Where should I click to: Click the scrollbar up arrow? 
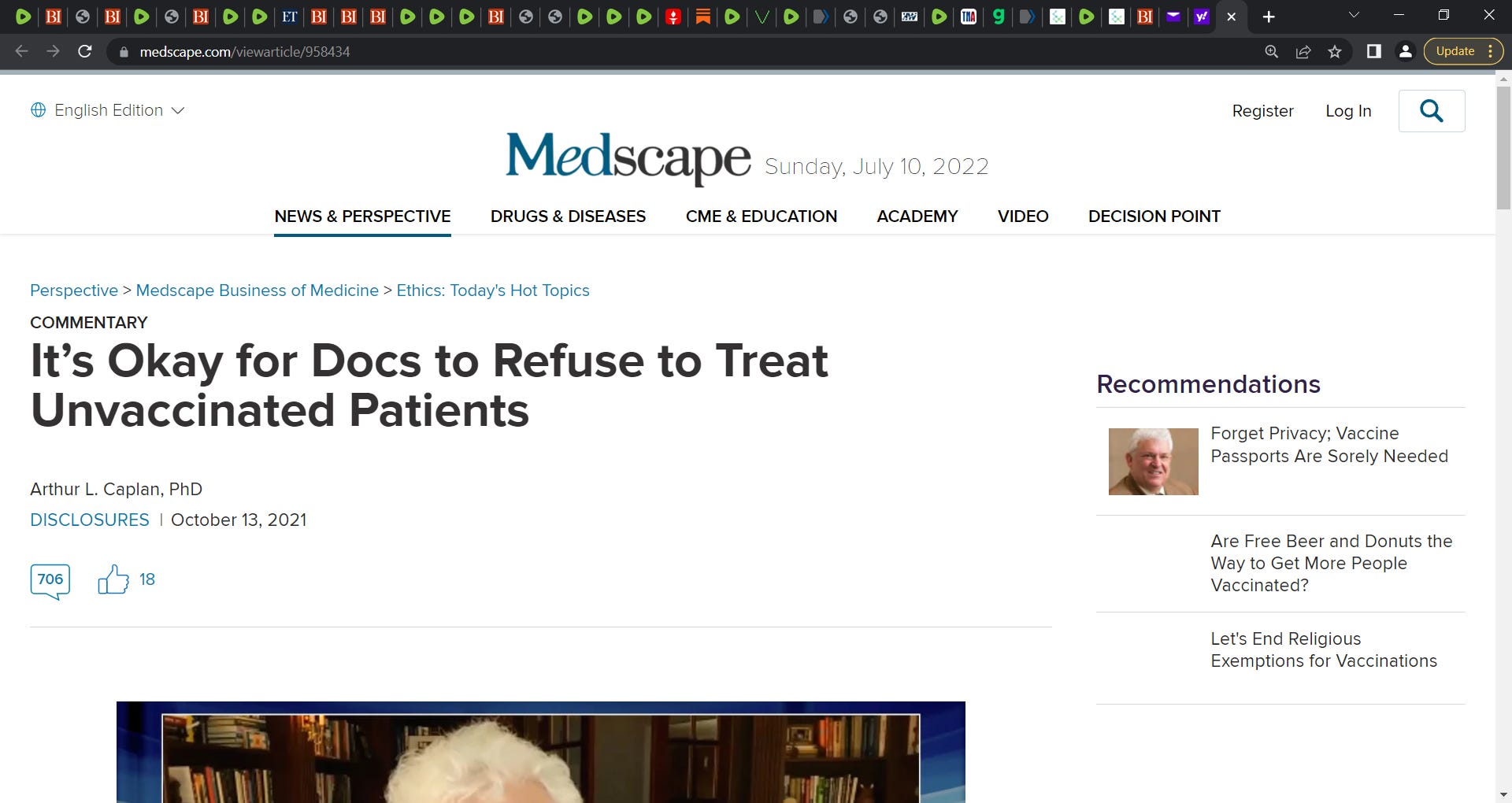point(1503,79)
